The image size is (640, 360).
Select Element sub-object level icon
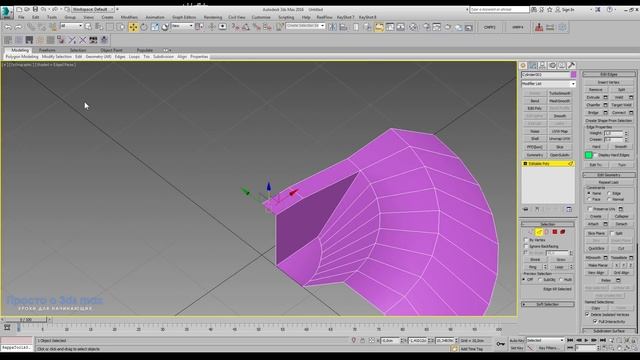point(563,232)
